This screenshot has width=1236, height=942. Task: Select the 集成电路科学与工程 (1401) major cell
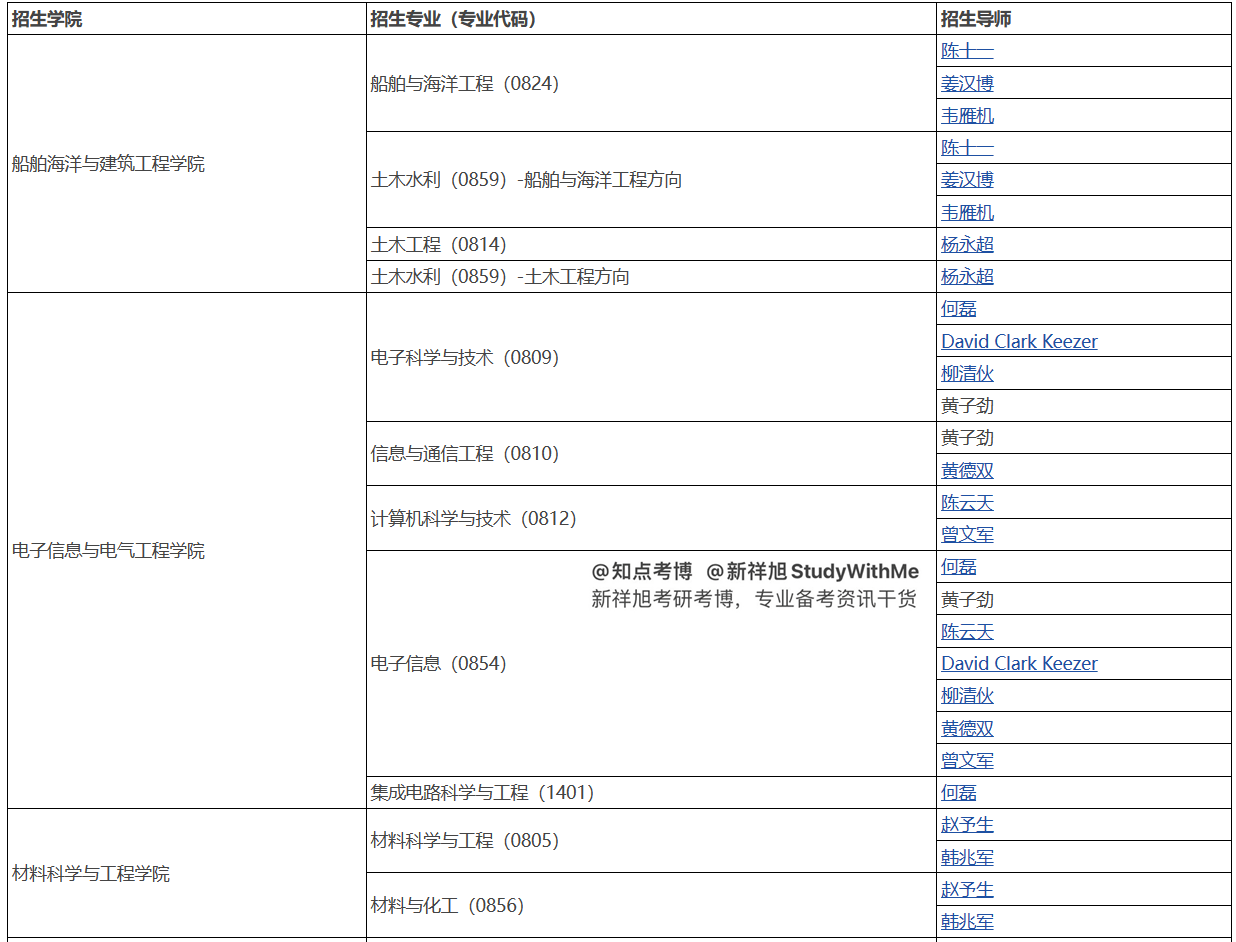pos(651,792)
